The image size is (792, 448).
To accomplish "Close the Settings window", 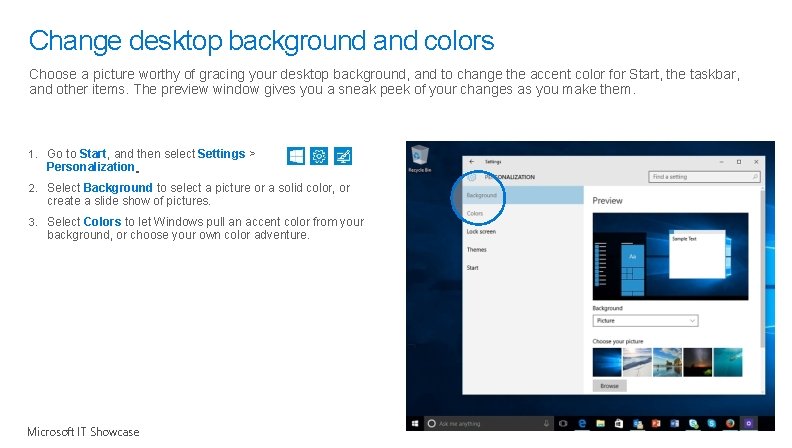I will pos(756,162).
